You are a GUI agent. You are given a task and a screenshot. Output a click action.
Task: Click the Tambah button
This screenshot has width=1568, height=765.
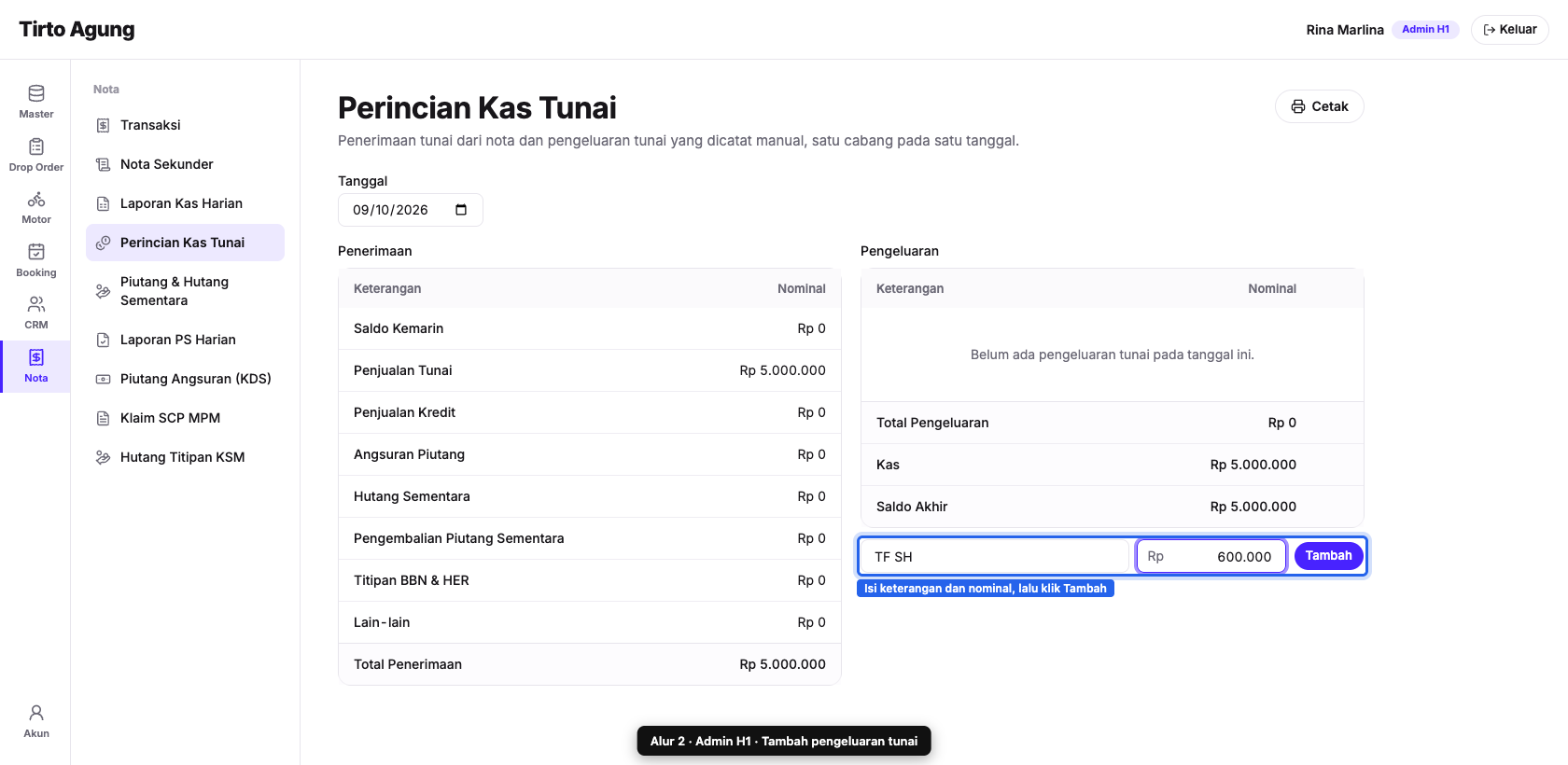[x=1328, y=556]
